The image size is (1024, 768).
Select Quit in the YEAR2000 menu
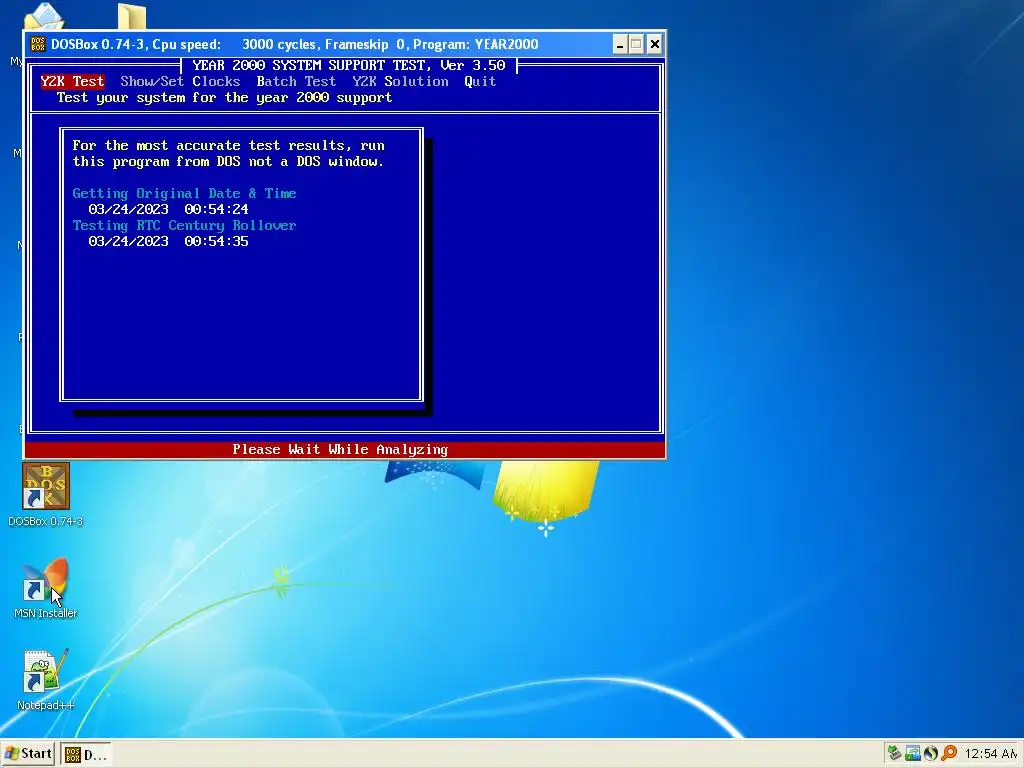coord(480,82)
